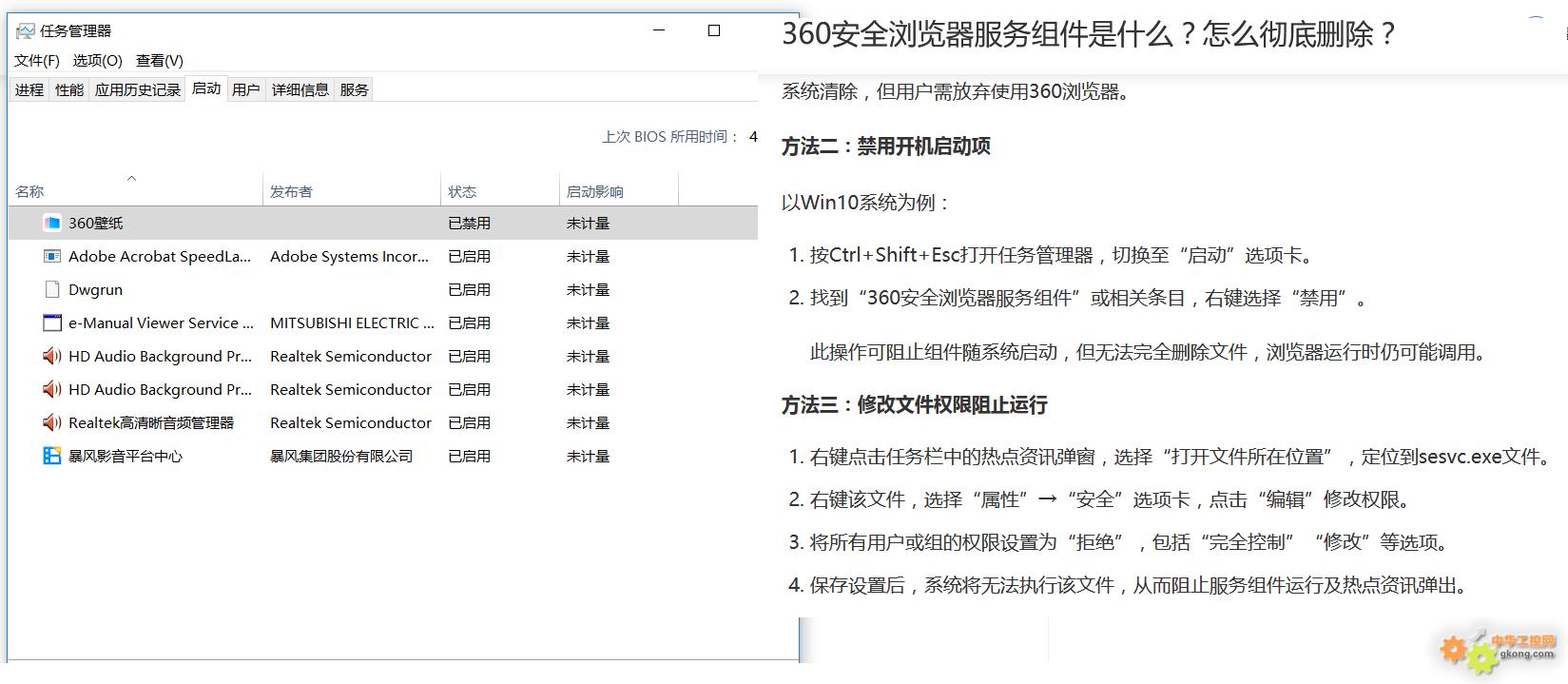1568x684 pixels.
Task: Click the Task Manager title bar icon
Action: click(26, 31)
